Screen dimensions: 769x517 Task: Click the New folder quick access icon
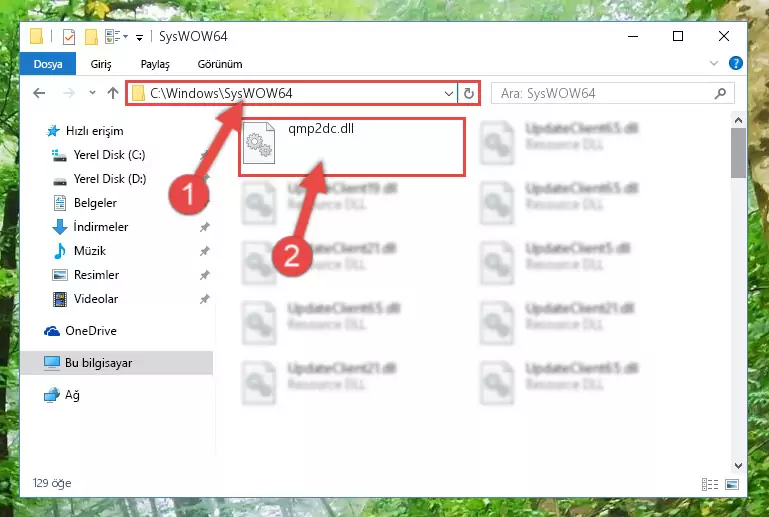[x=91, y=36]
